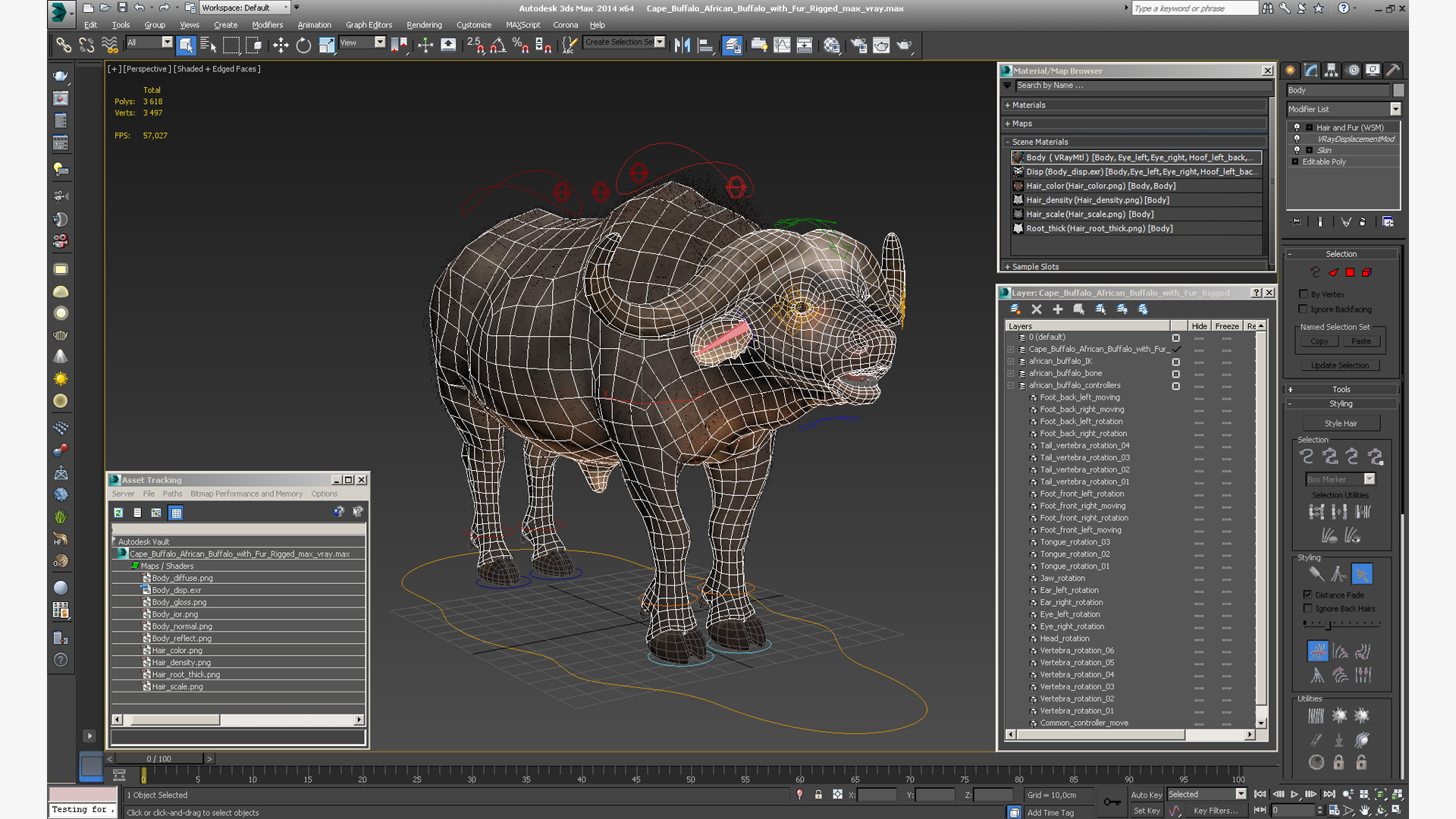Screen dimensions: 1456x819
Task: Click table view icon in Asset Tracking
Action: (176, 513)
